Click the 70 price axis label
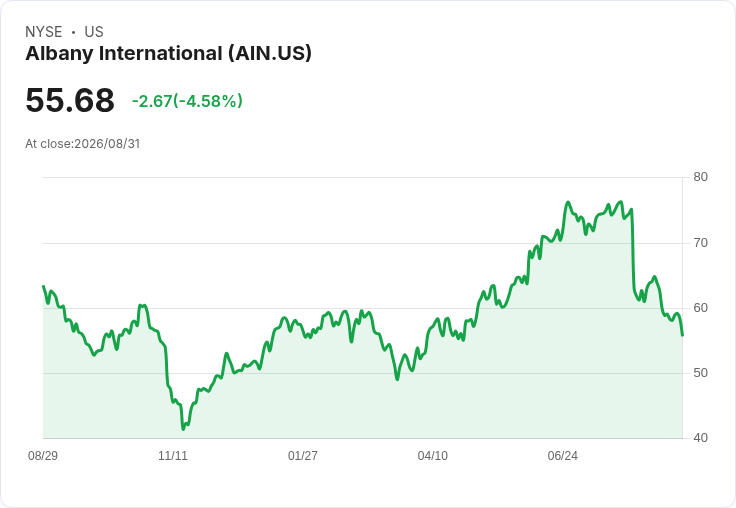This screenshot has height=508, width=736. 700,243
